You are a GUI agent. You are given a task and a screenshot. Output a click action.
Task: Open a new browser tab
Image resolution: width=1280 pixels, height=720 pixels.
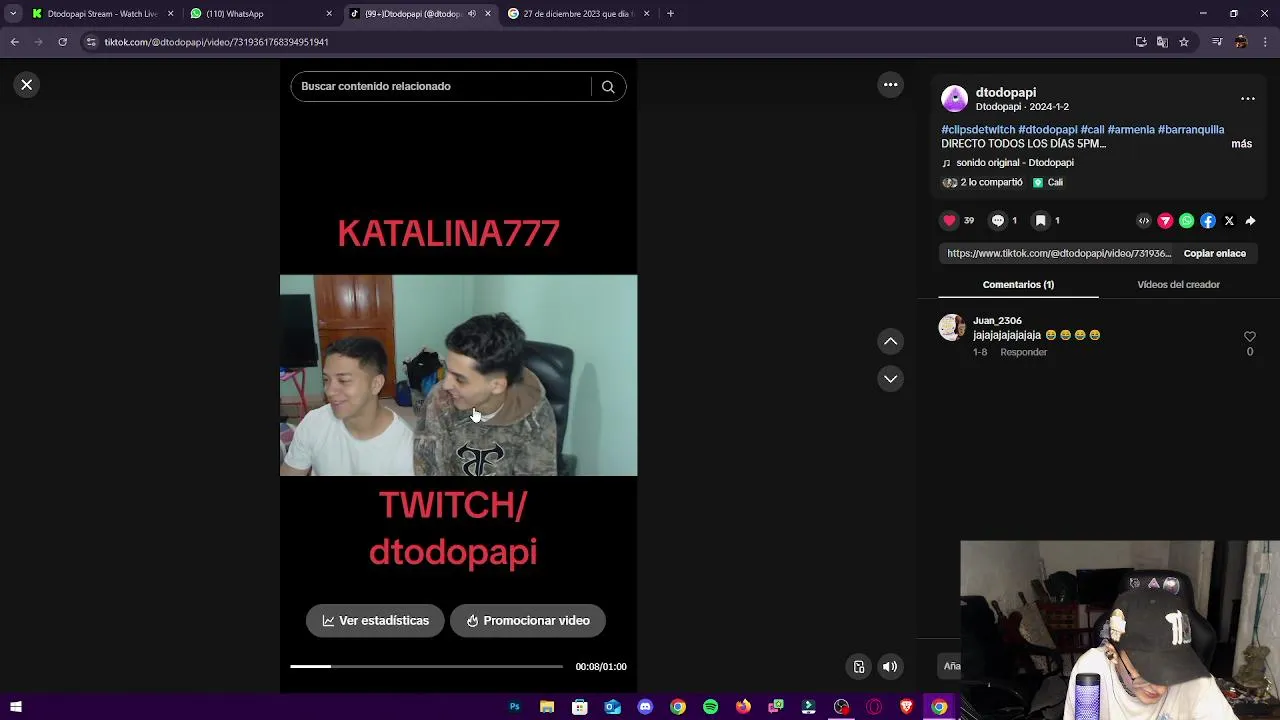670,14
